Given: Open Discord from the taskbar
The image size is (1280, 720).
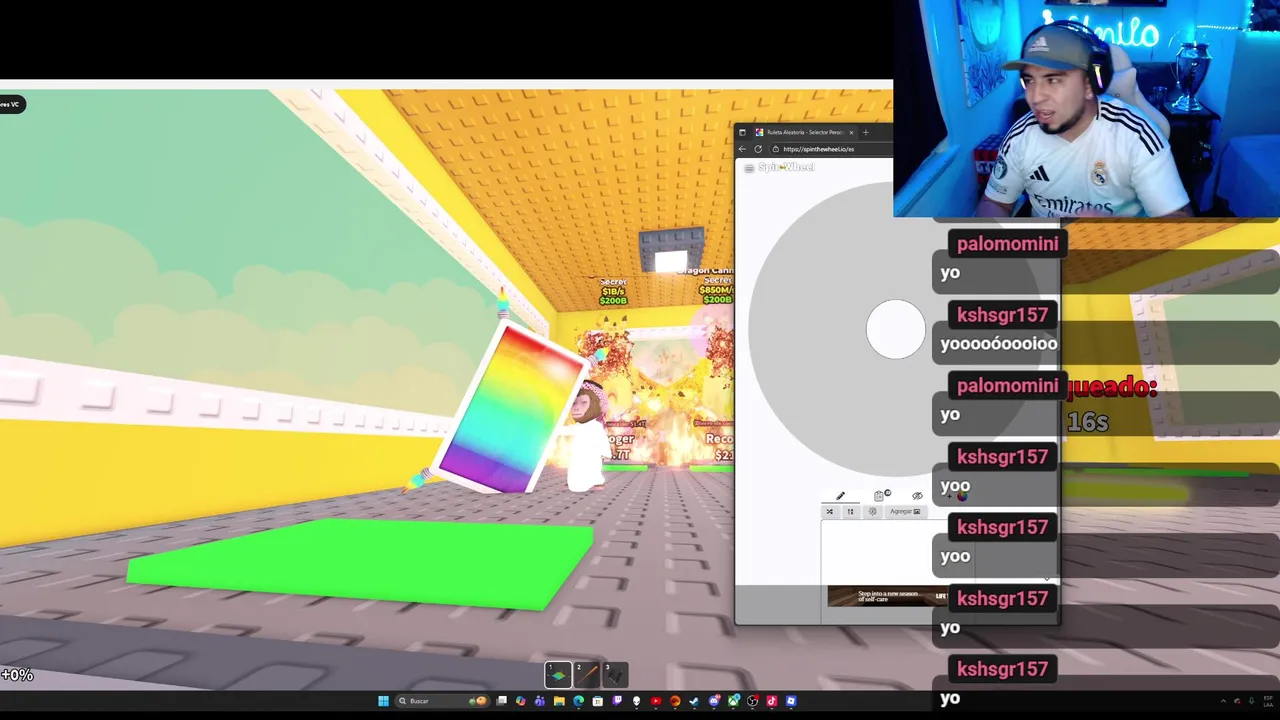Looking at the screenshot, I should 714,701.
